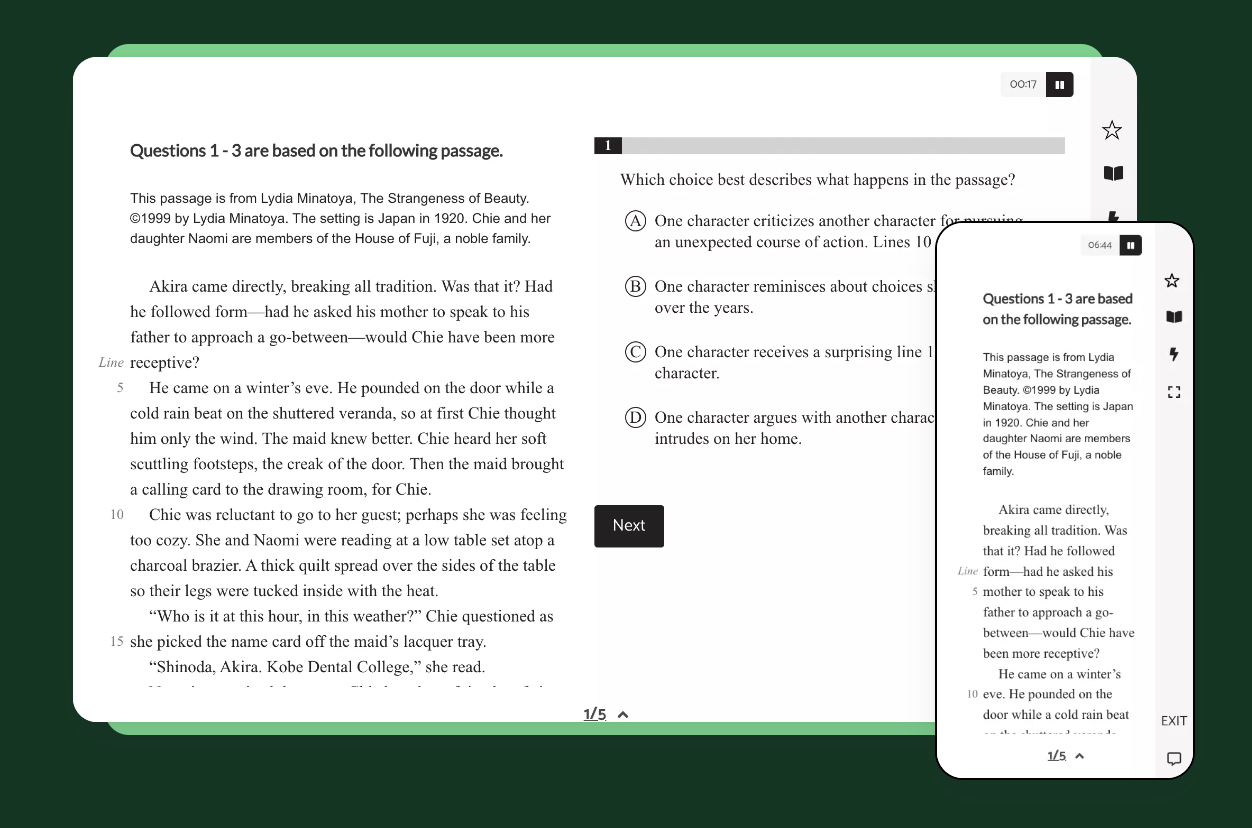Click the question text 'Which choice best describes'
The image size is (1252, 828).
point(817,180)
